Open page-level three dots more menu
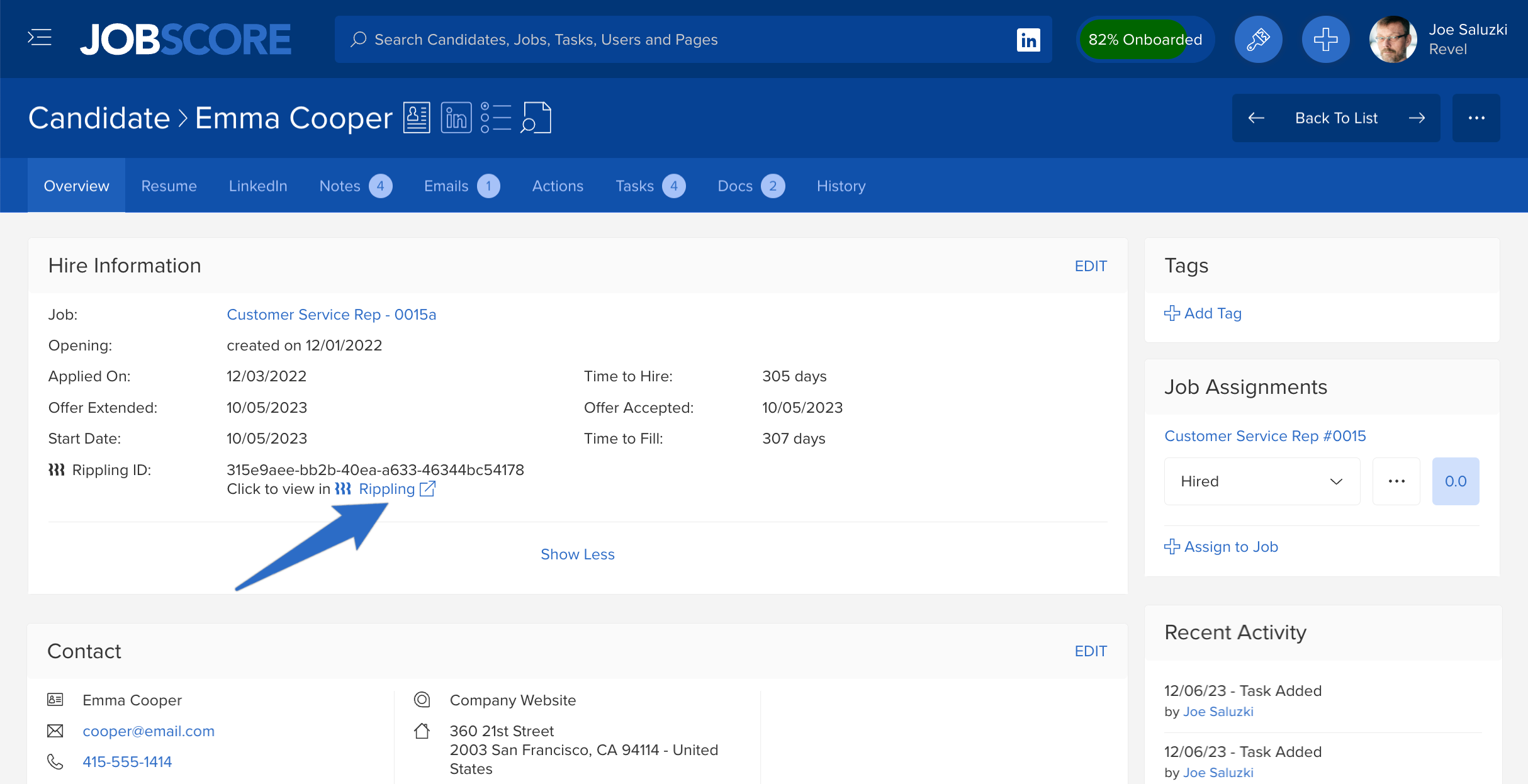 pos(1476,118)
